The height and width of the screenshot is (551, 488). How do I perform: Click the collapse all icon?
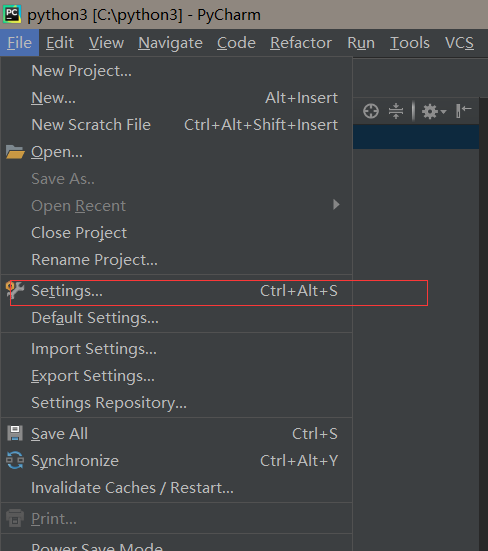pyautogui.click(x=396, y=111)
